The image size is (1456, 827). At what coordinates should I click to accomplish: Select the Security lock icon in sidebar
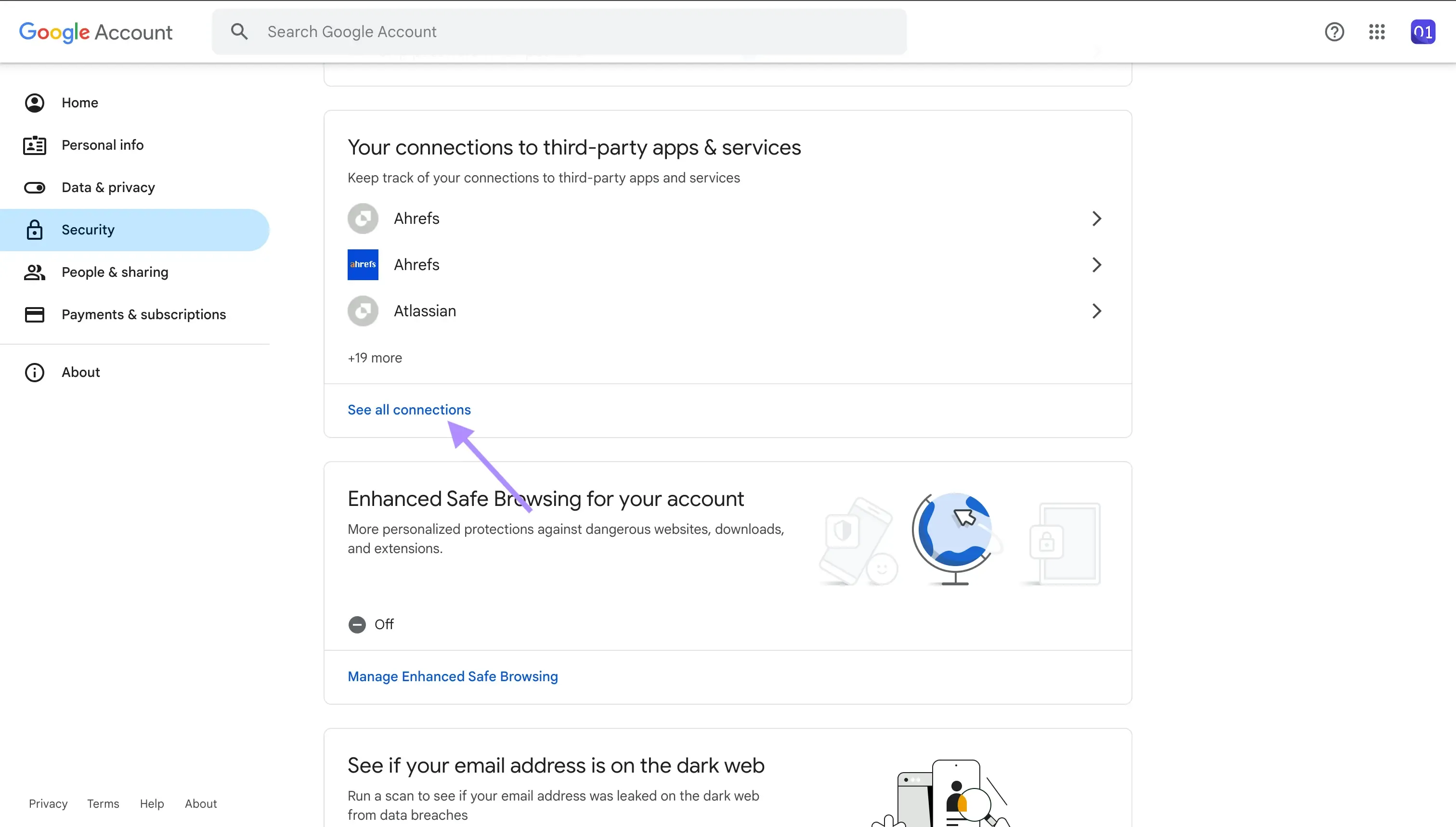click(35, 230)
